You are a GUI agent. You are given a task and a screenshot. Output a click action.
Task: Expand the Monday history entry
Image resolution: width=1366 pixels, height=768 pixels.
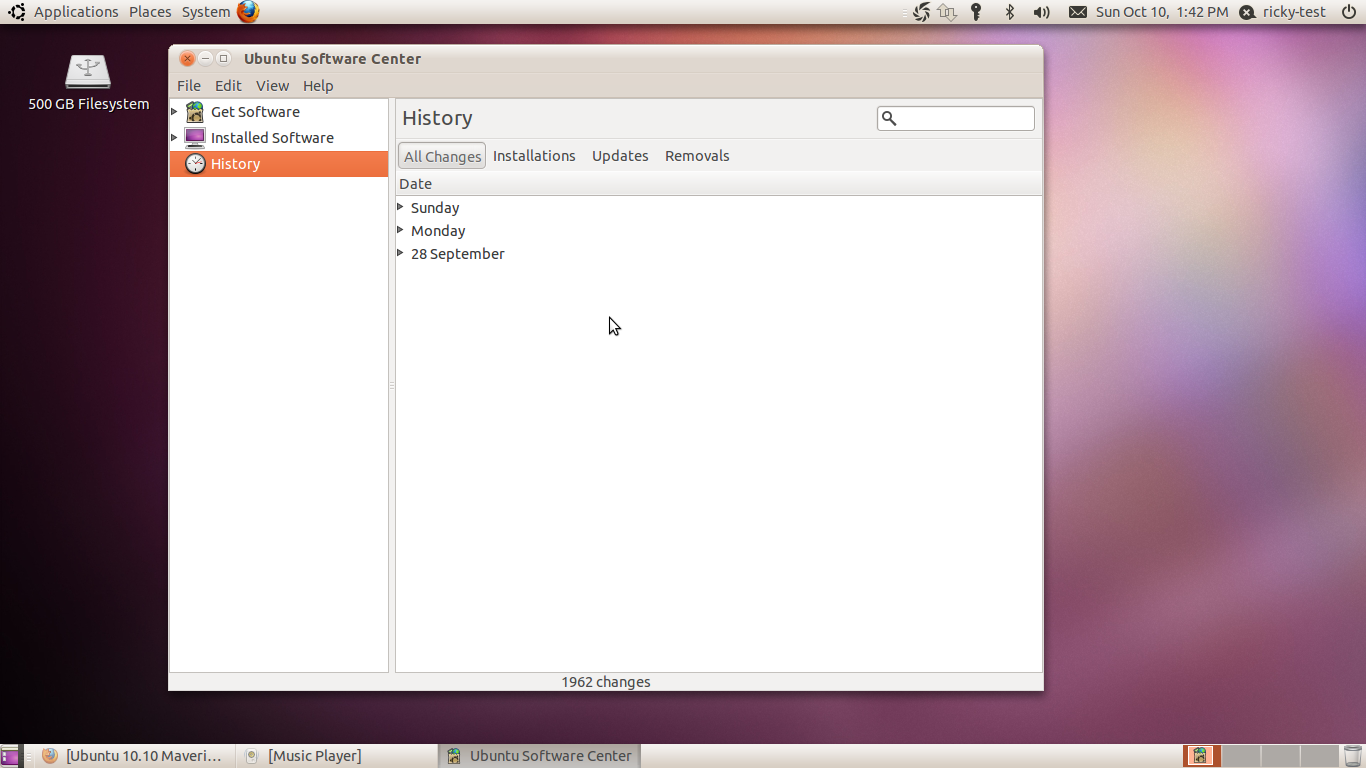(x=401, y=230)
